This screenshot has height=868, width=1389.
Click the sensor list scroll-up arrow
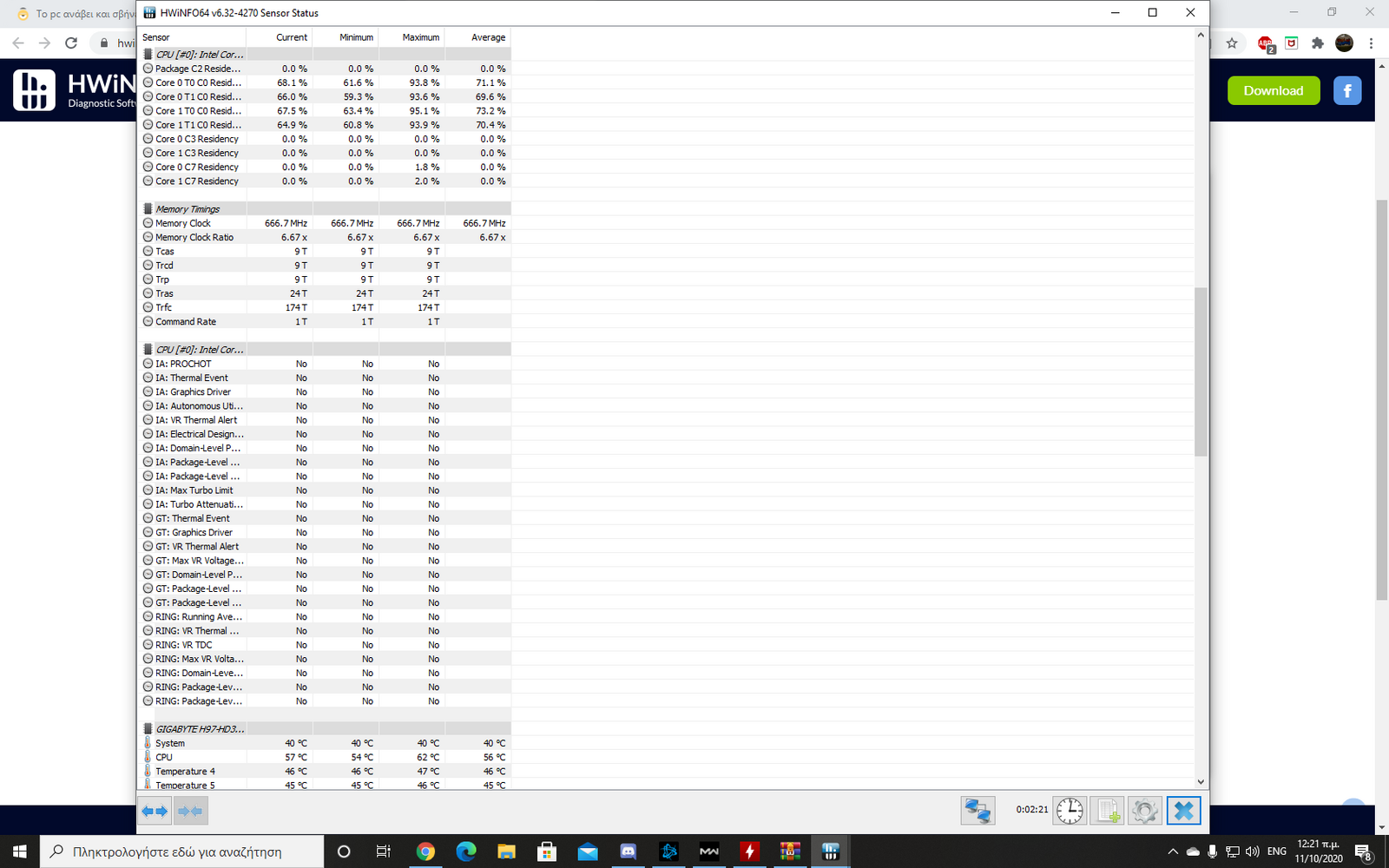pyautogui.click(x=1201, y=36)
